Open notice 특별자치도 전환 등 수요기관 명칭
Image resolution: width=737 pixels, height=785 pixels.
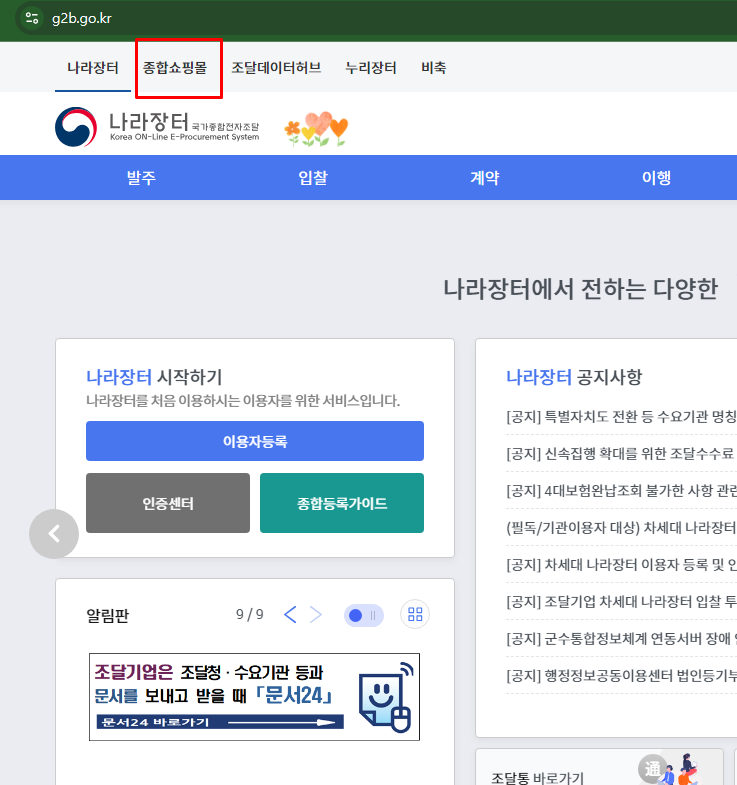pos(621,417)
